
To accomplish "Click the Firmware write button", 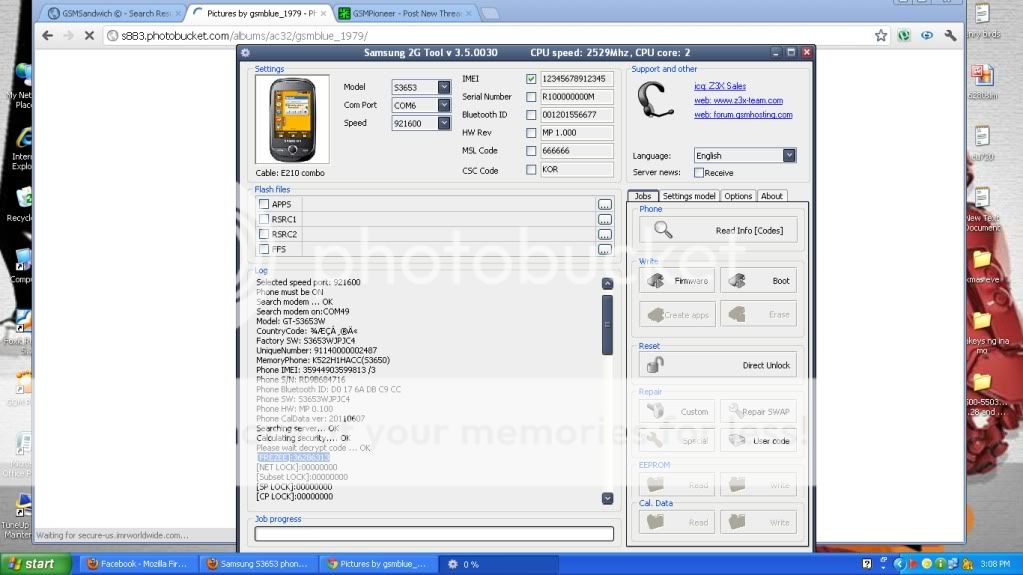I will tap(677, 281).
